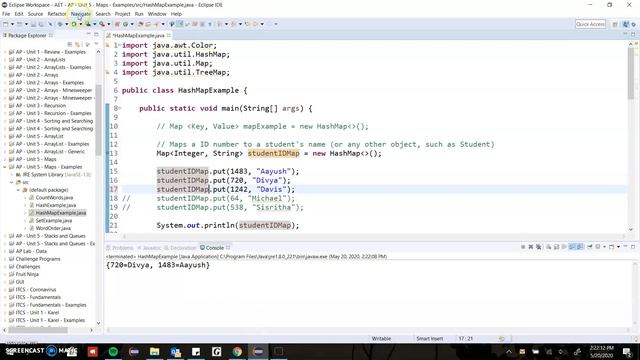Screen dimensions: 640x360
Task: Open CountWords.java in Package Explorer
Action: tap(54, 198)
